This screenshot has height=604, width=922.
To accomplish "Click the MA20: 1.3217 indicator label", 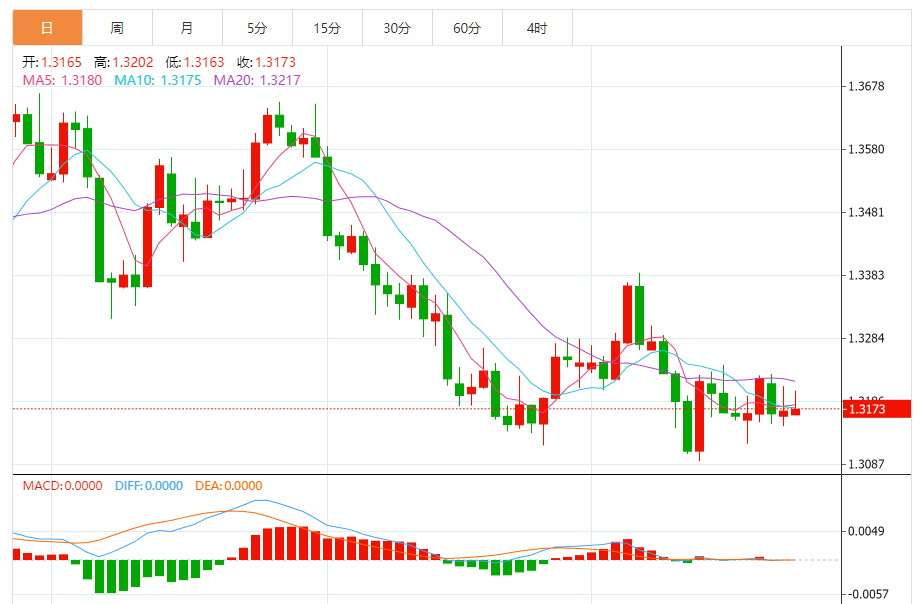I will (257, 80).
